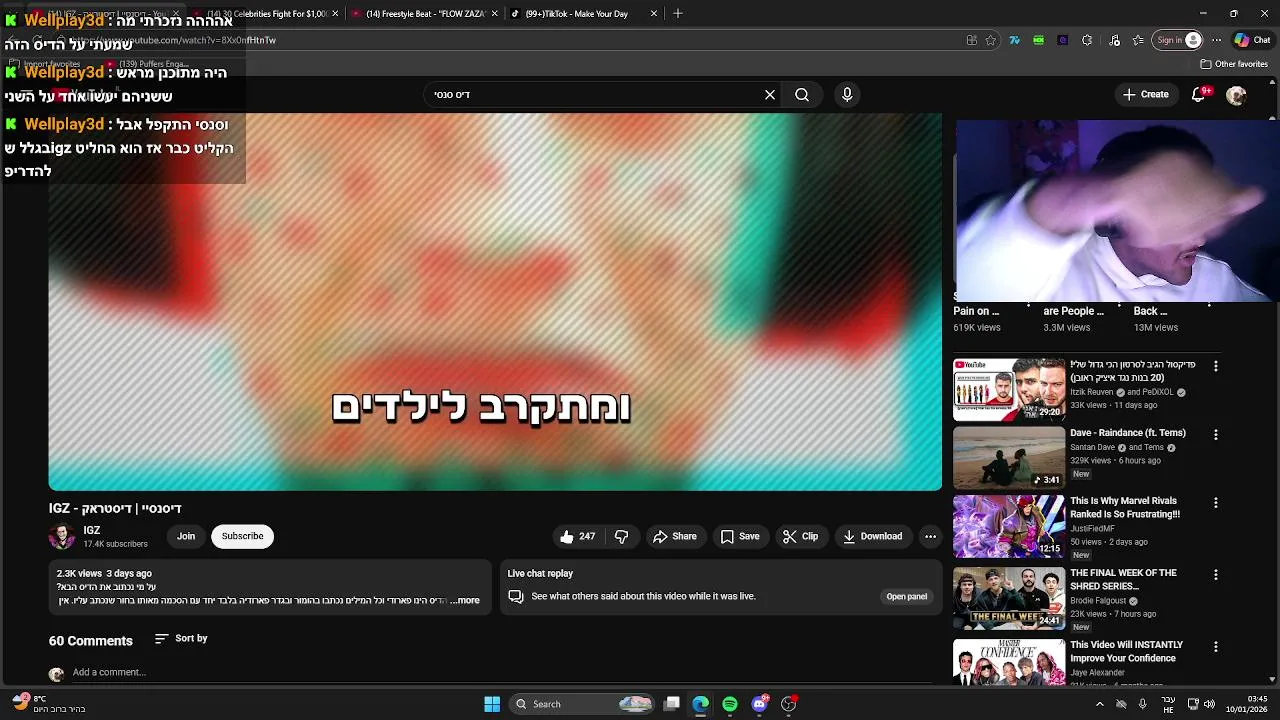The height and width of the screenshot is (720, 1280).
Task: Click the YouTube search magnifier button
Action: 802,94
